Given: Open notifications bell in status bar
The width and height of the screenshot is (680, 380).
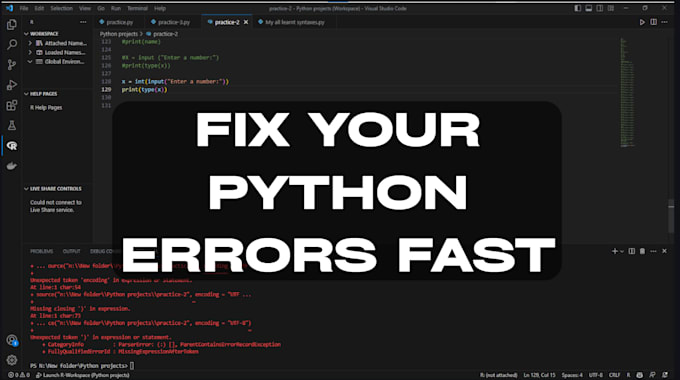Looking at the screenshot, I should point(665,375).
